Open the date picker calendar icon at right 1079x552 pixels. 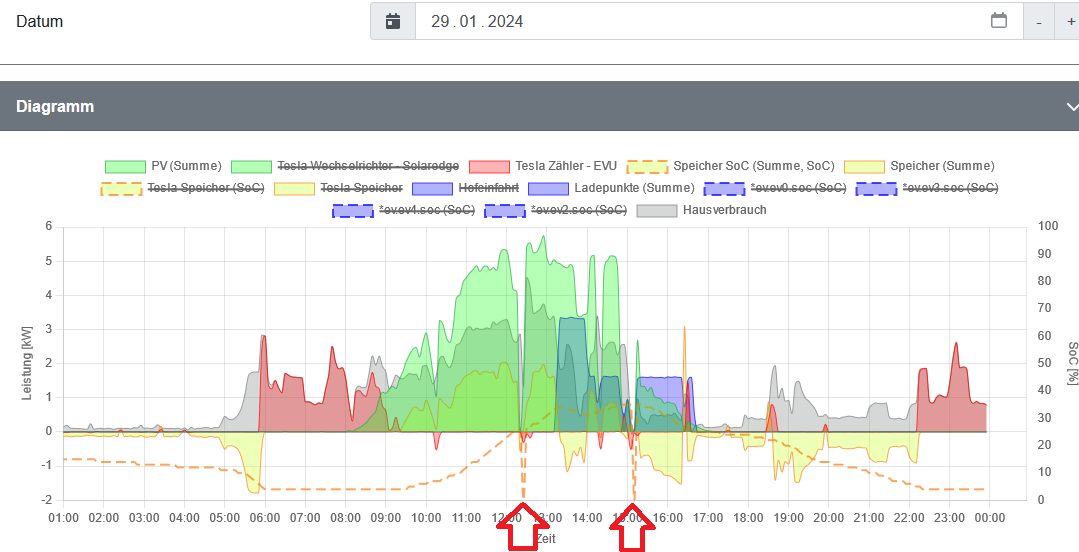tap(998, 21)
